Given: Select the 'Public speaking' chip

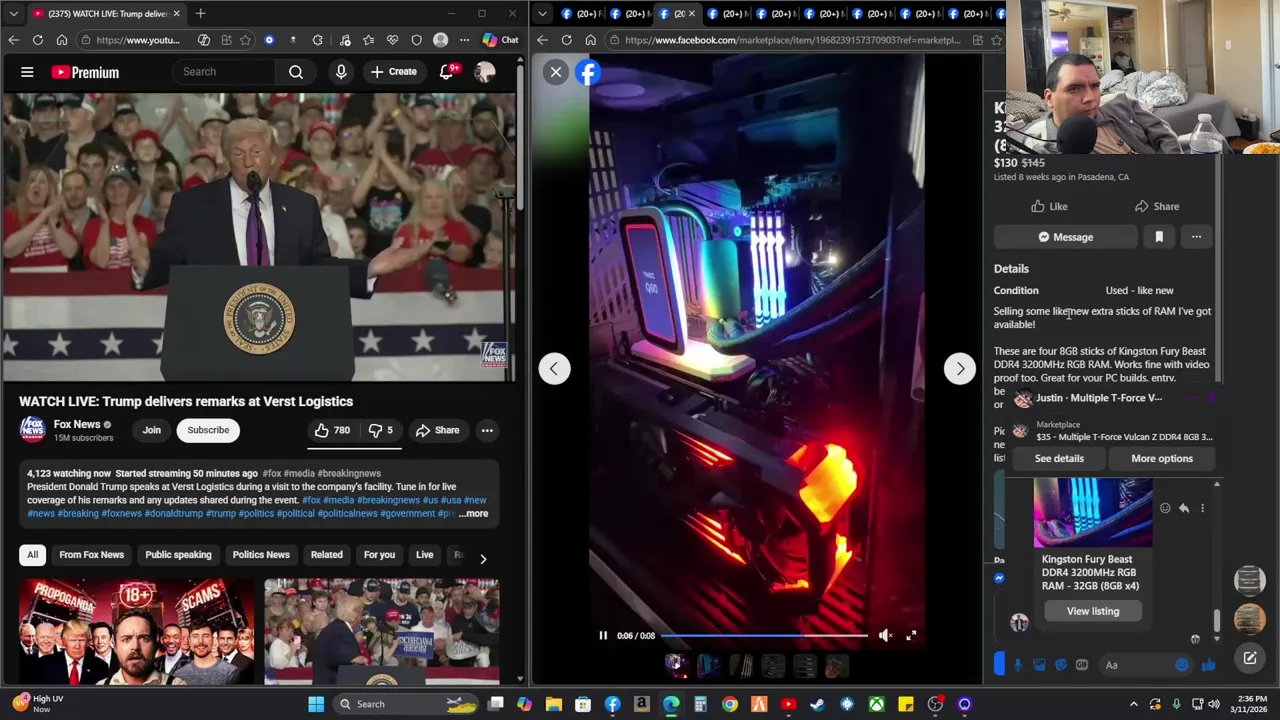Looking at the screenshot, I should (x=178, y=555).
